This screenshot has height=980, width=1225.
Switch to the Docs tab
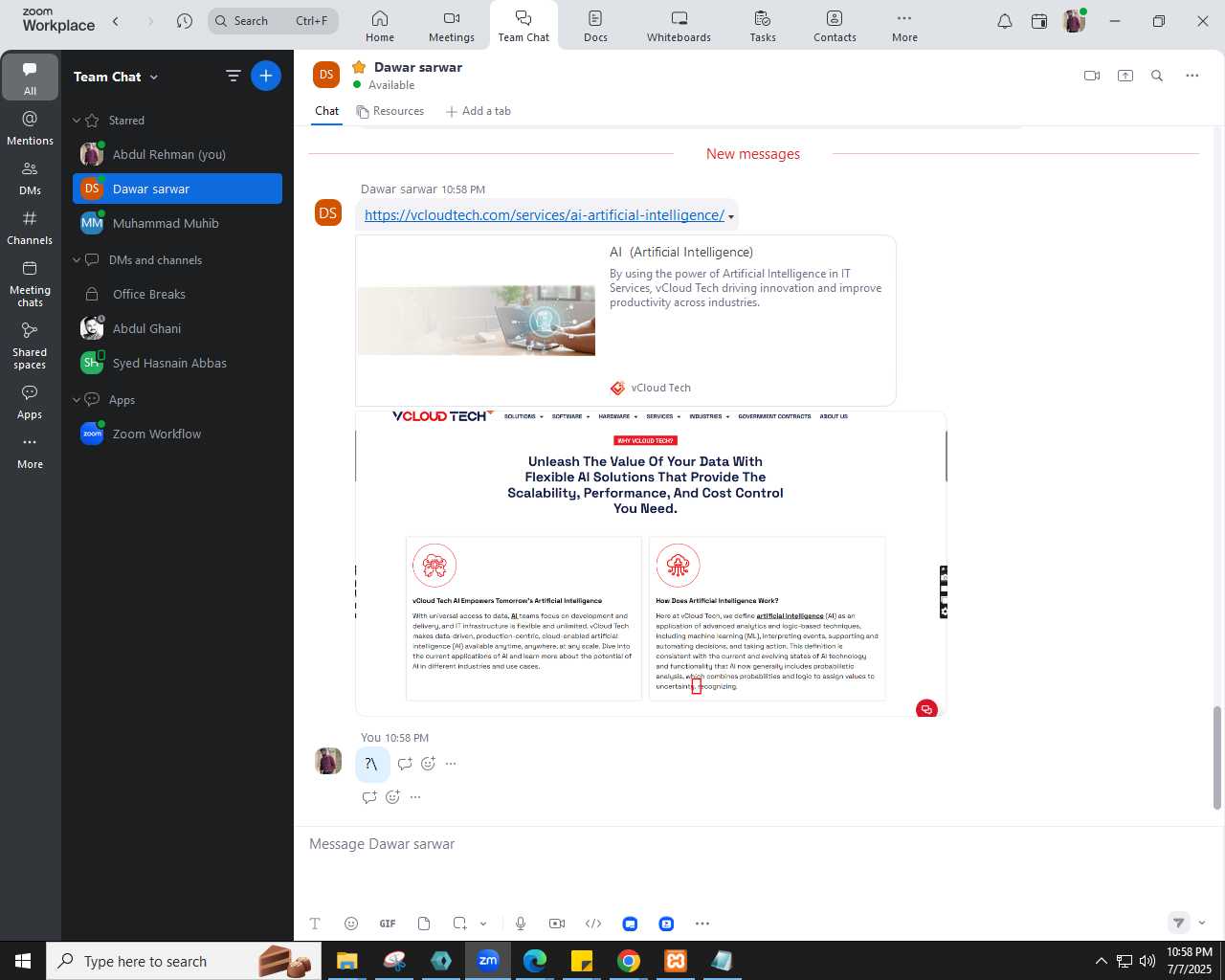pos(595,26)
